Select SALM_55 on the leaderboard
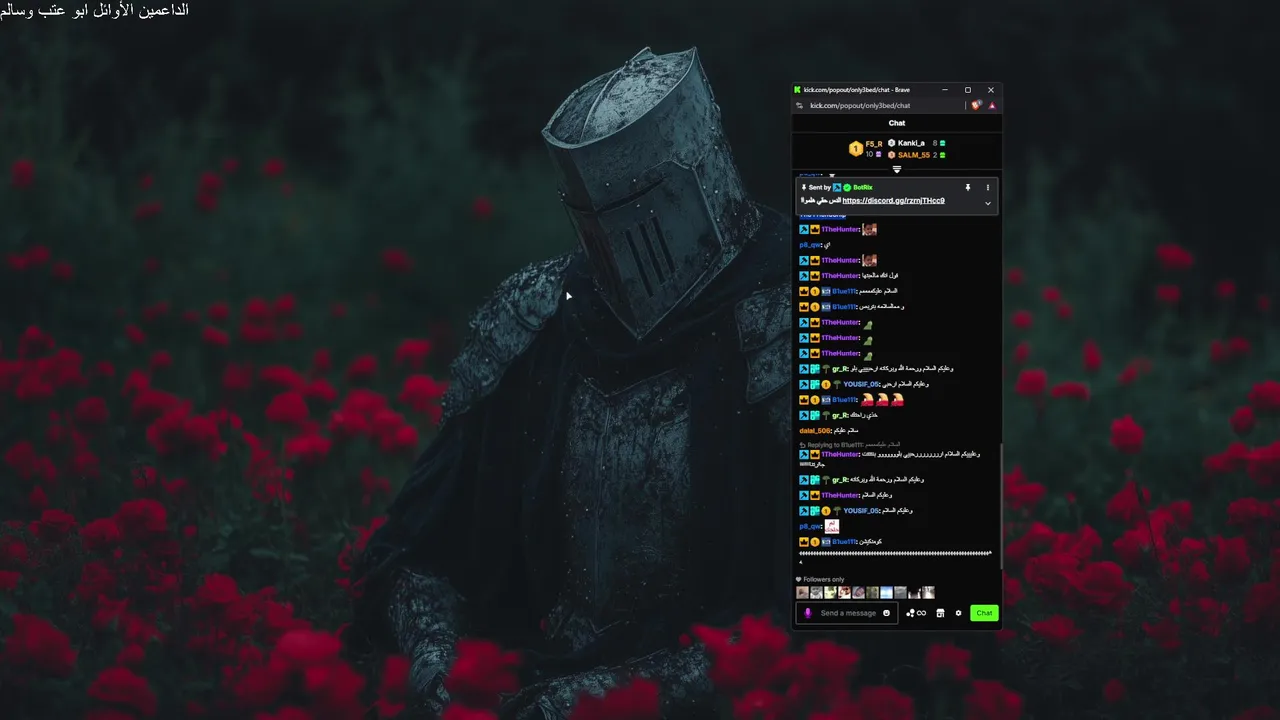Image resolution: width=1280 pixels, height=720 pixels. 914,155
